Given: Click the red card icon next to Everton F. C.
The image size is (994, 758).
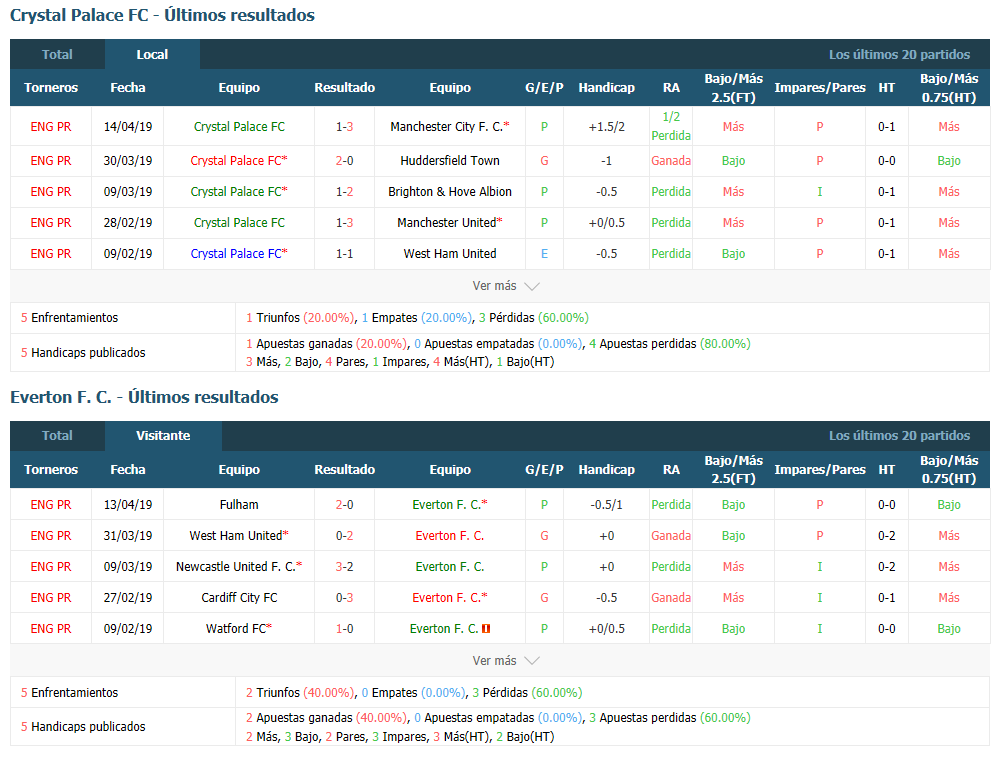Looking at the screenshot, I should (486, 629).
